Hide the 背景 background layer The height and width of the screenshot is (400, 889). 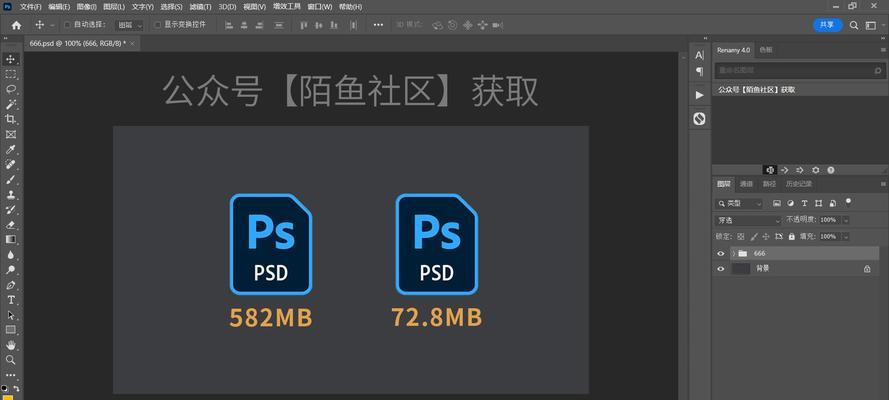tap(721, 269)
